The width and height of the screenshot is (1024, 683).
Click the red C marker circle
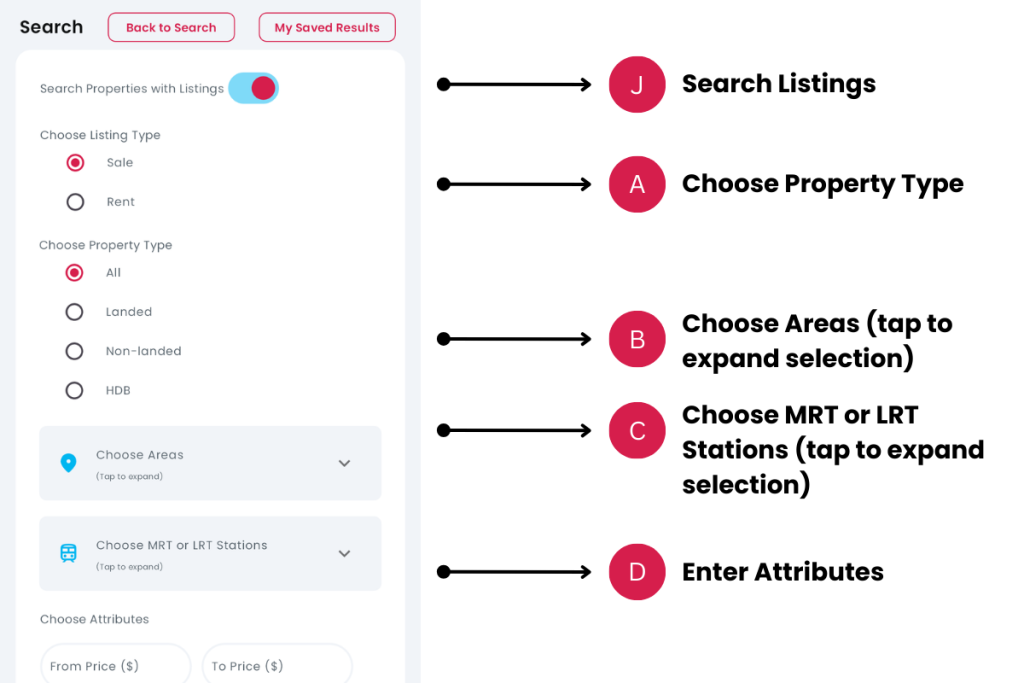637,431
